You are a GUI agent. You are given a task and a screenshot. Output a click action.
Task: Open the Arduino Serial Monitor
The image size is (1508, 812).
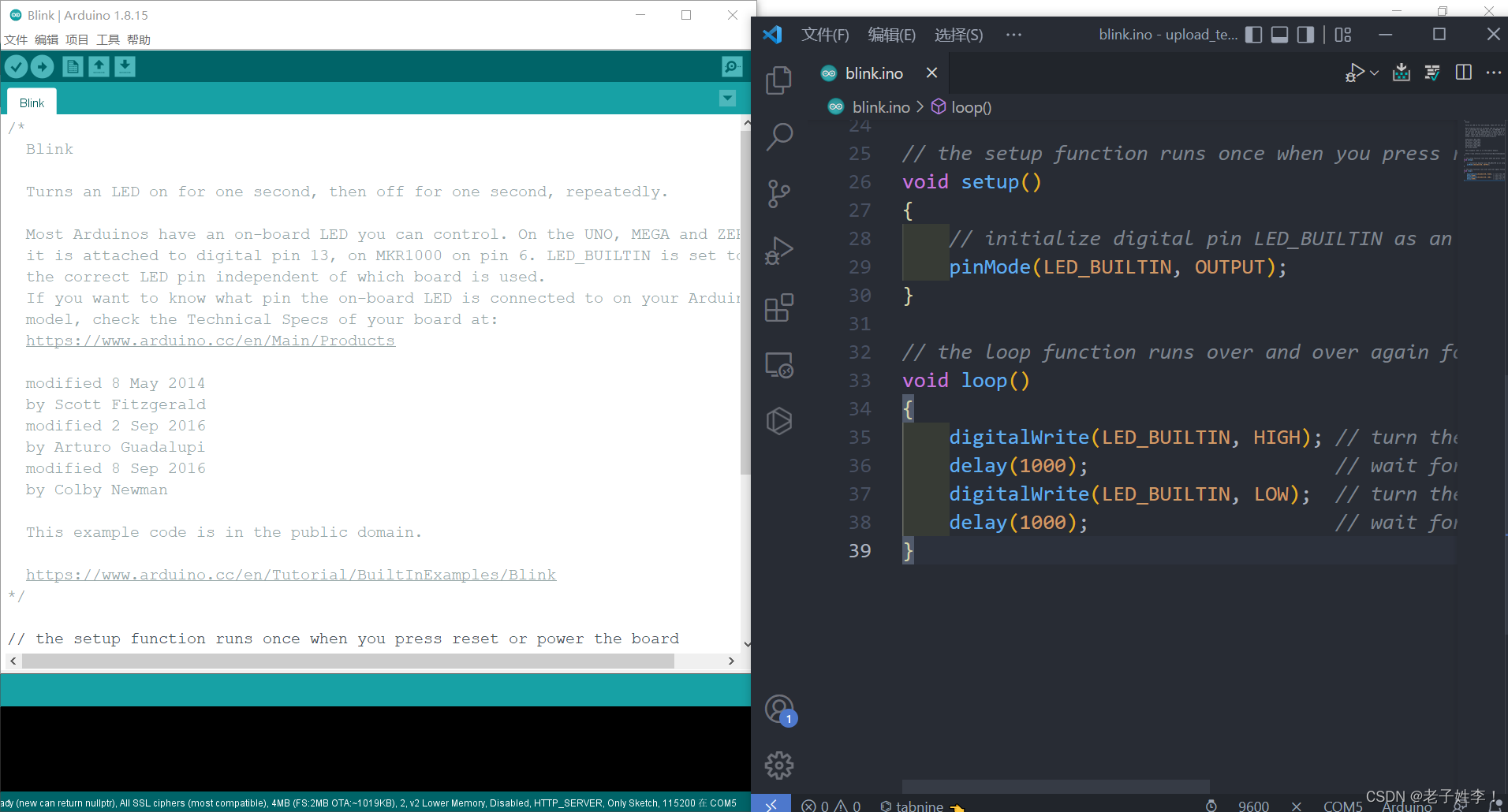732,67
